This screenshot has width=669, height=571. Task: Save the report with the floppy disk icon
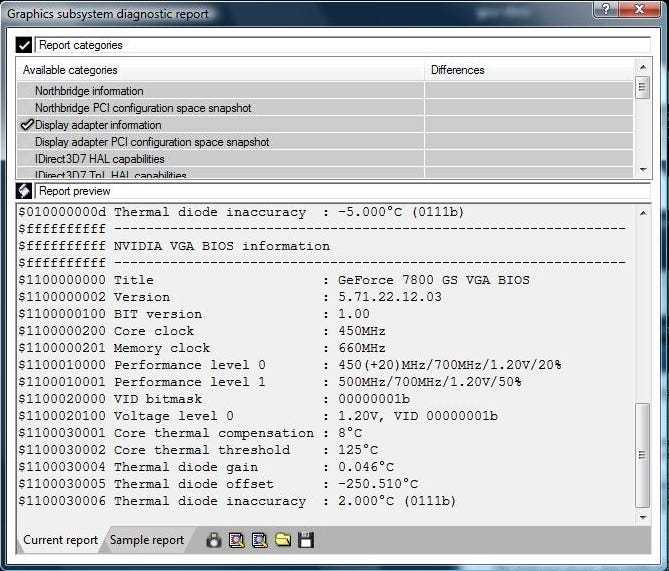306,540
